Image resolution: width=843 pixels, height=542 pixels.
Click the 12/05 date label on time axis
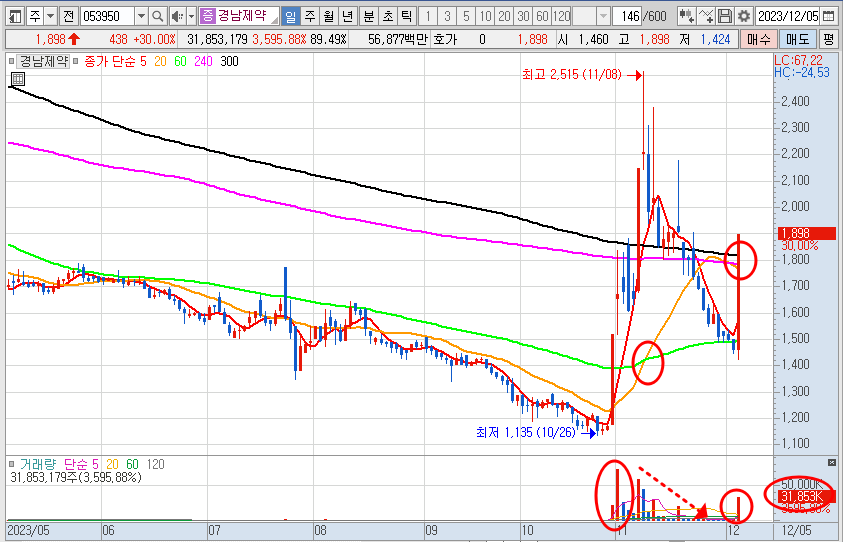[796, 530]
